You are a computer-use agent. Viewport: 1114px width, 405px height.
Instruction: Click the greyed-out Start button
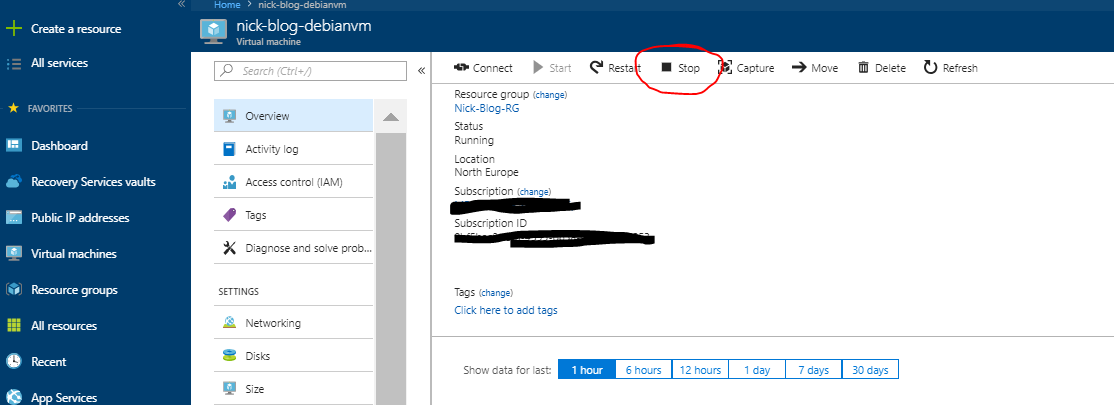(552, 68)
